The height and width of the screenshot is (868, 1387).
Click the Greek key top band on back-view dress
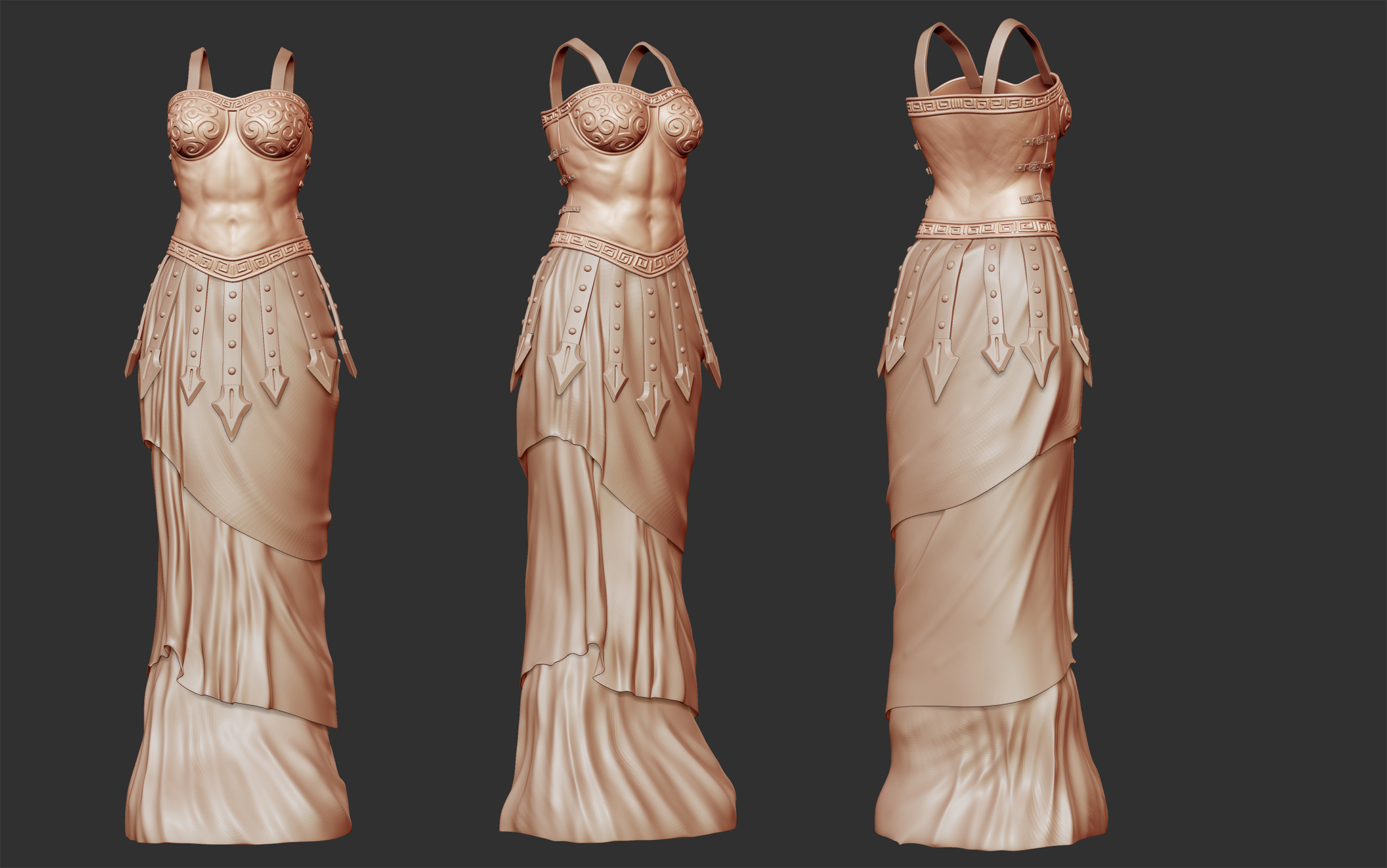click(x=980, y=104)
